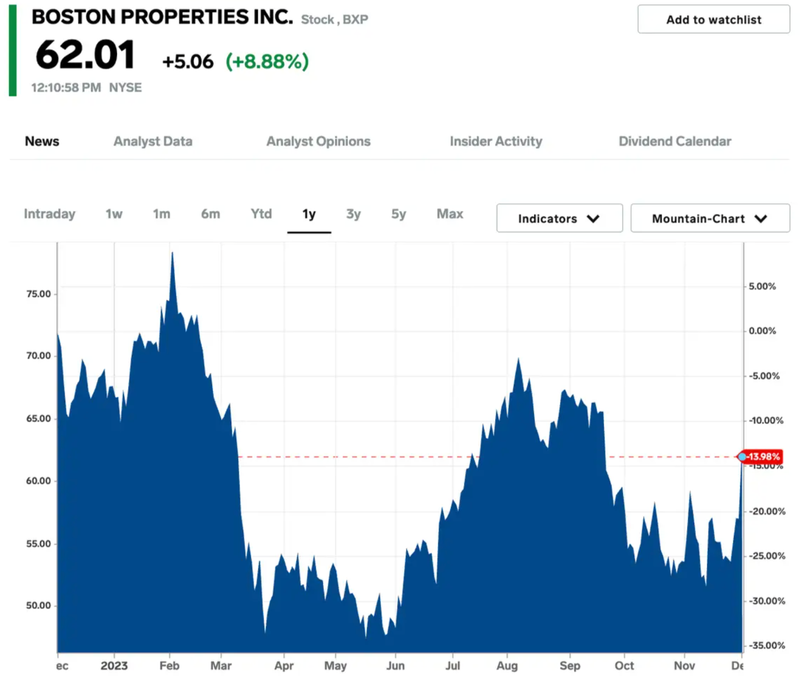Open the News tab
The height and width of the screenshot is (676, 800).
coord(42,141)
